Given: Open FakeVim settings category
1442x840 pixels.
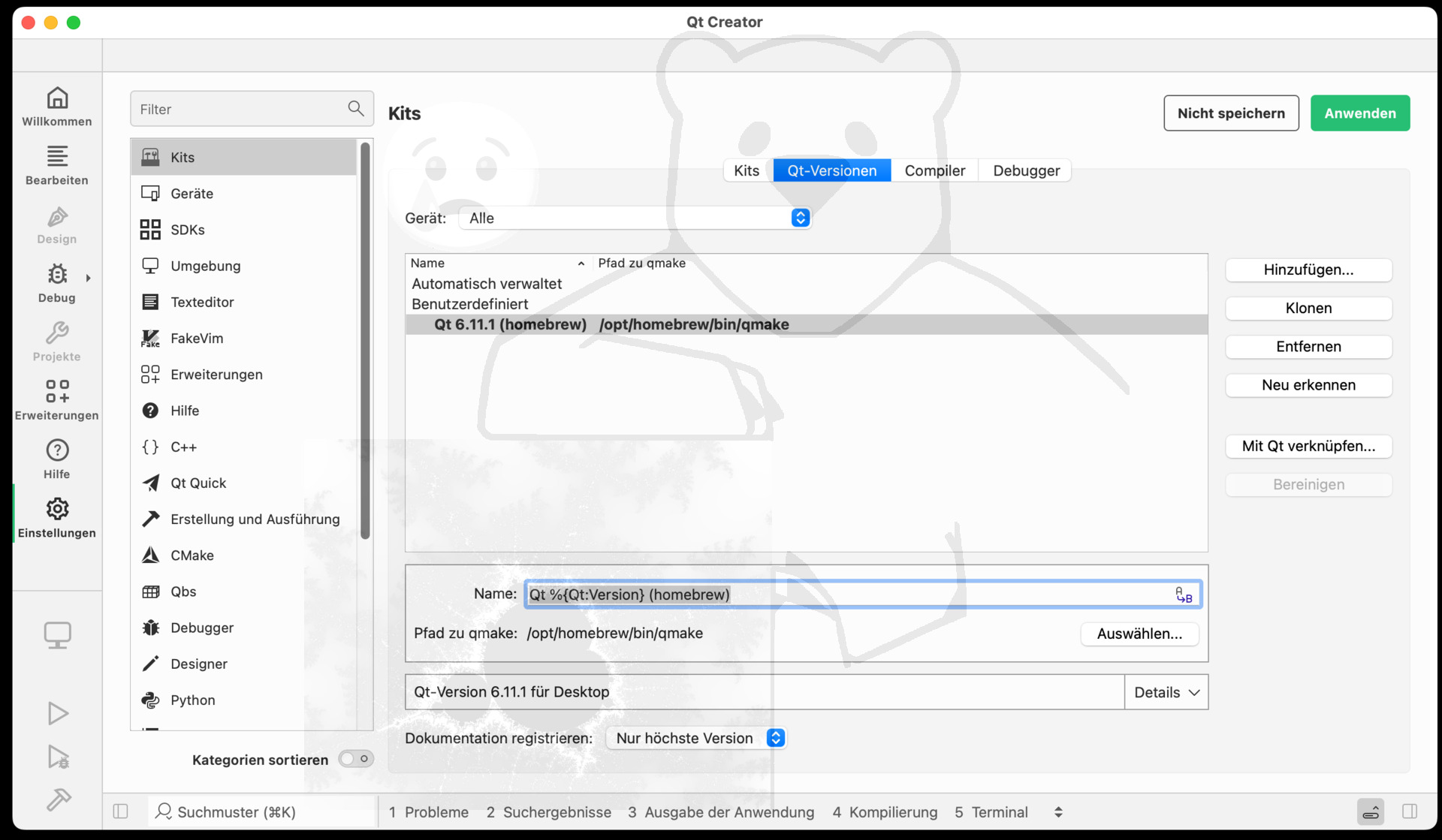Looking at the screenshot, I should click(243, 339).
